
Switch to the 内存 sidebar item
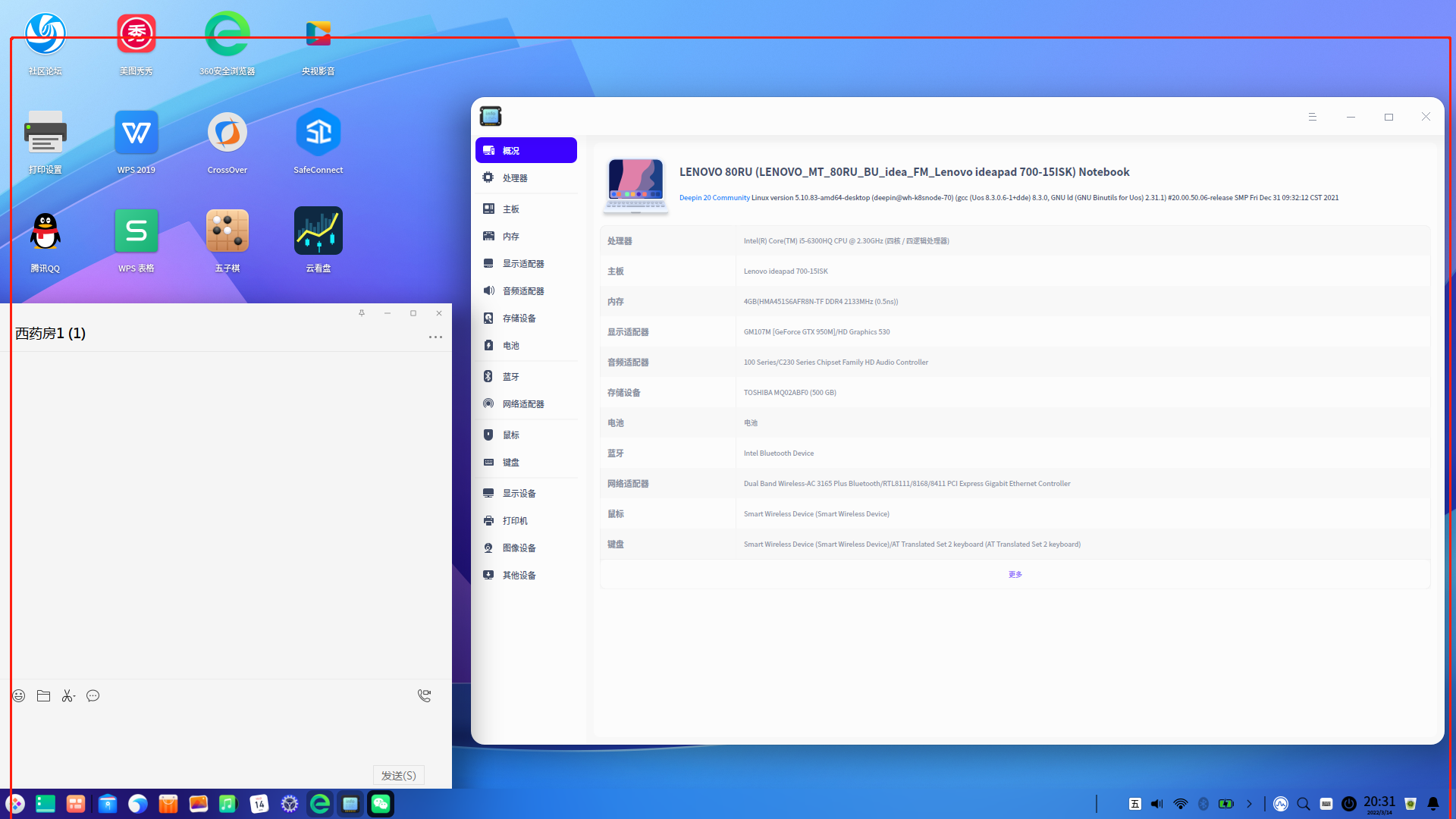pos(511,237)
